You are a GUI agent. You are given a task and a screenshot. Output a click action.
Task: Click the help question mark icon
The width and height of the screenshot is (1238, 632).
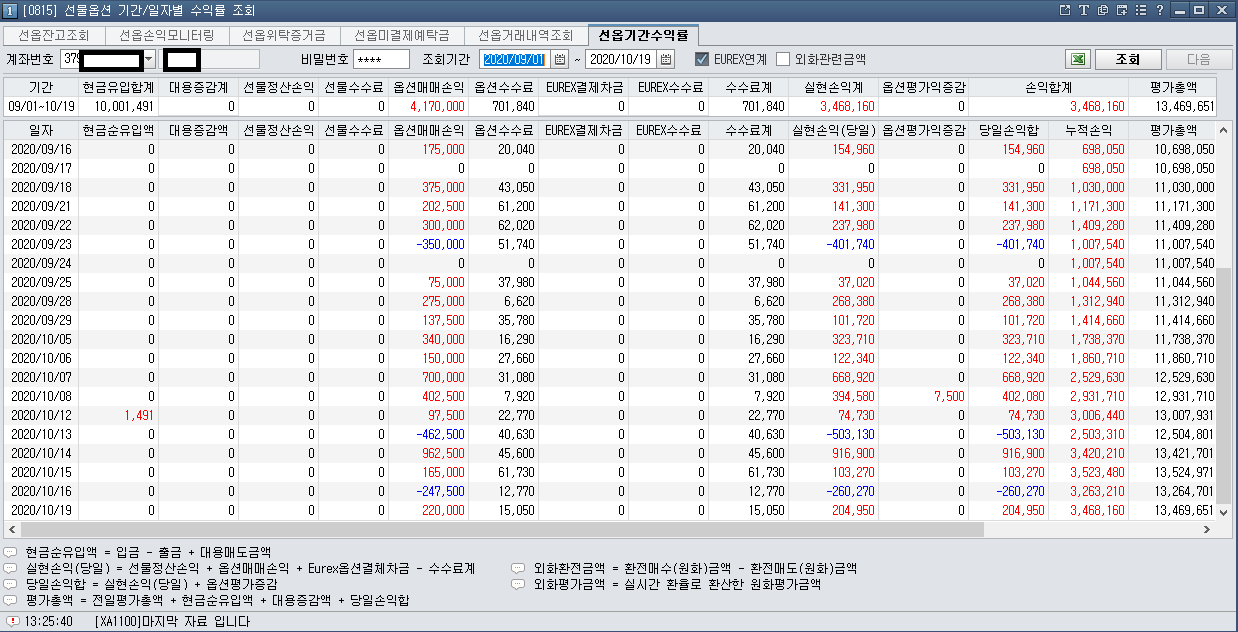(1159, 10)
